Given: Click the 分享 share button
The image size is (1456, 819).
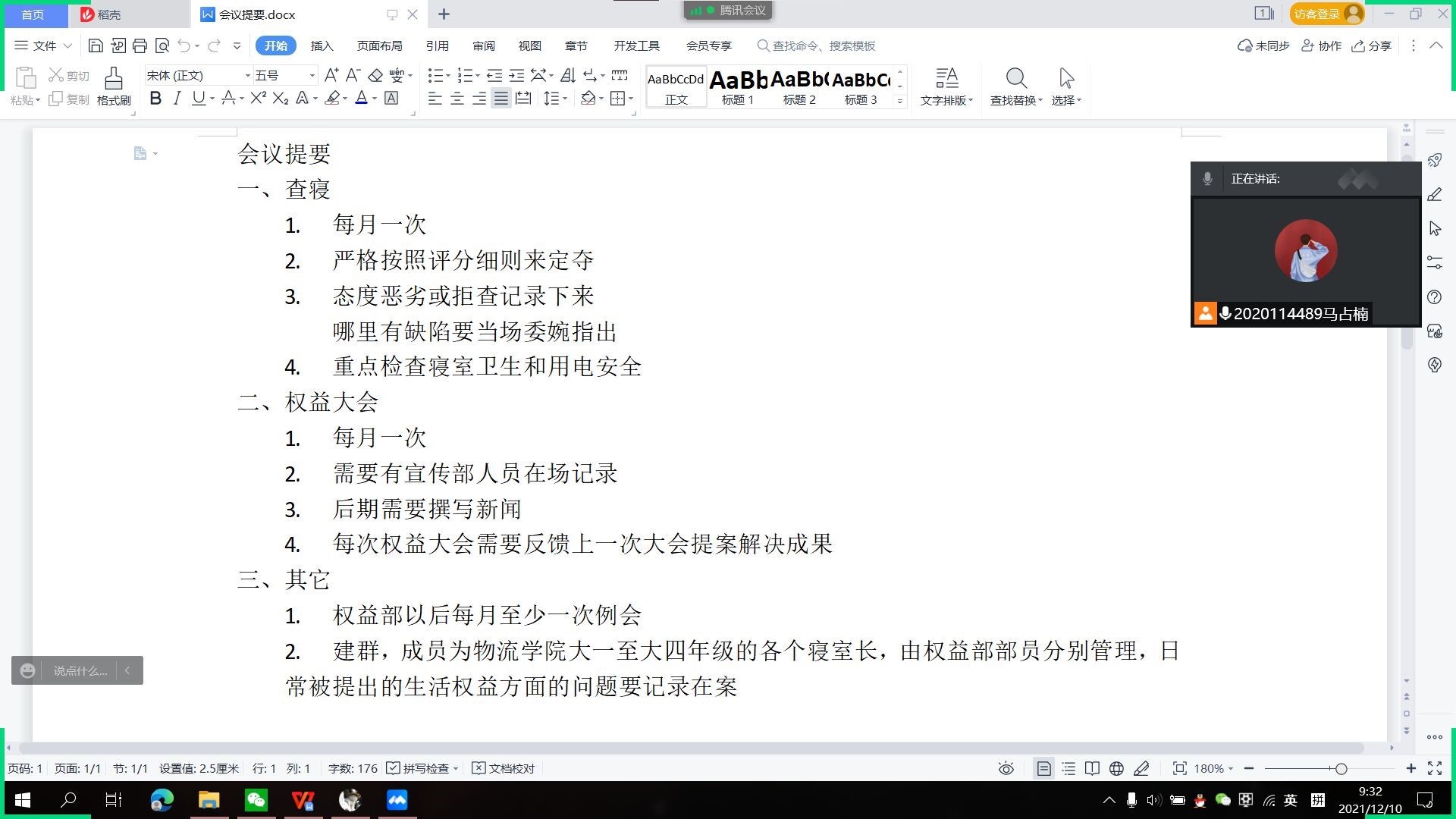Looking at the screenshot, I should coord(1372,46).
